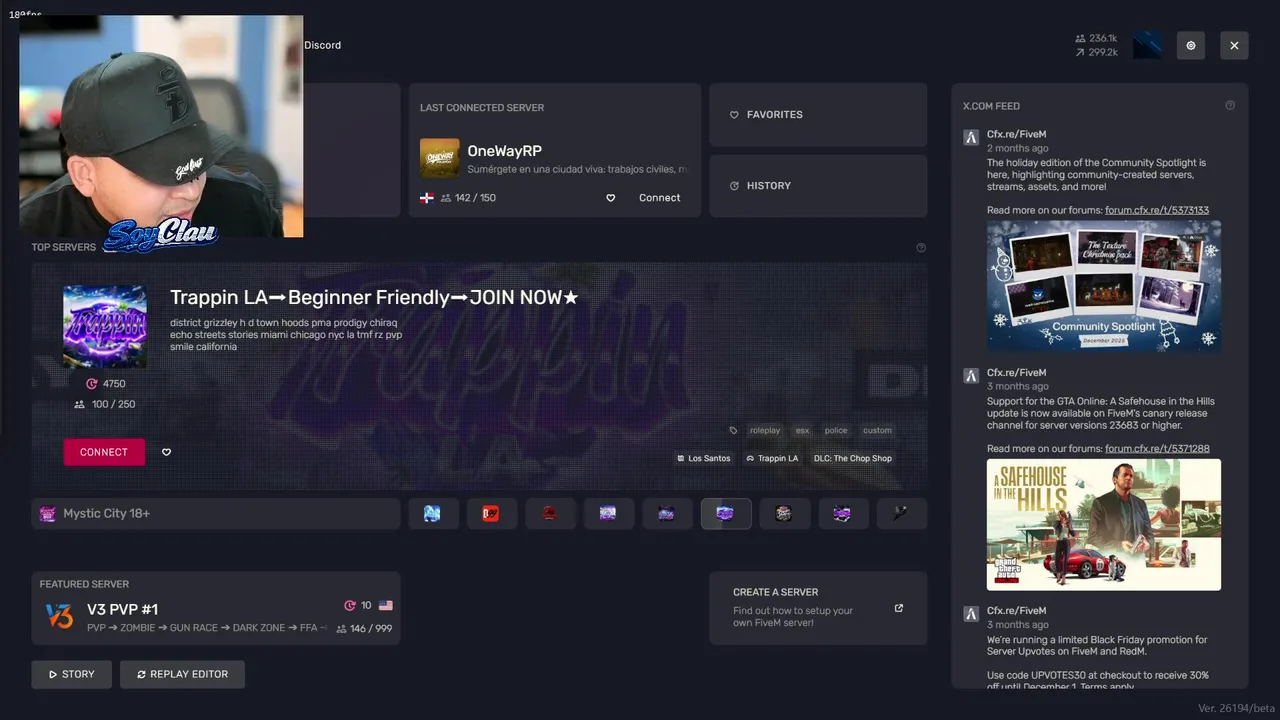
Task: Select the red 99 server icon
Action: pos(491,513)
